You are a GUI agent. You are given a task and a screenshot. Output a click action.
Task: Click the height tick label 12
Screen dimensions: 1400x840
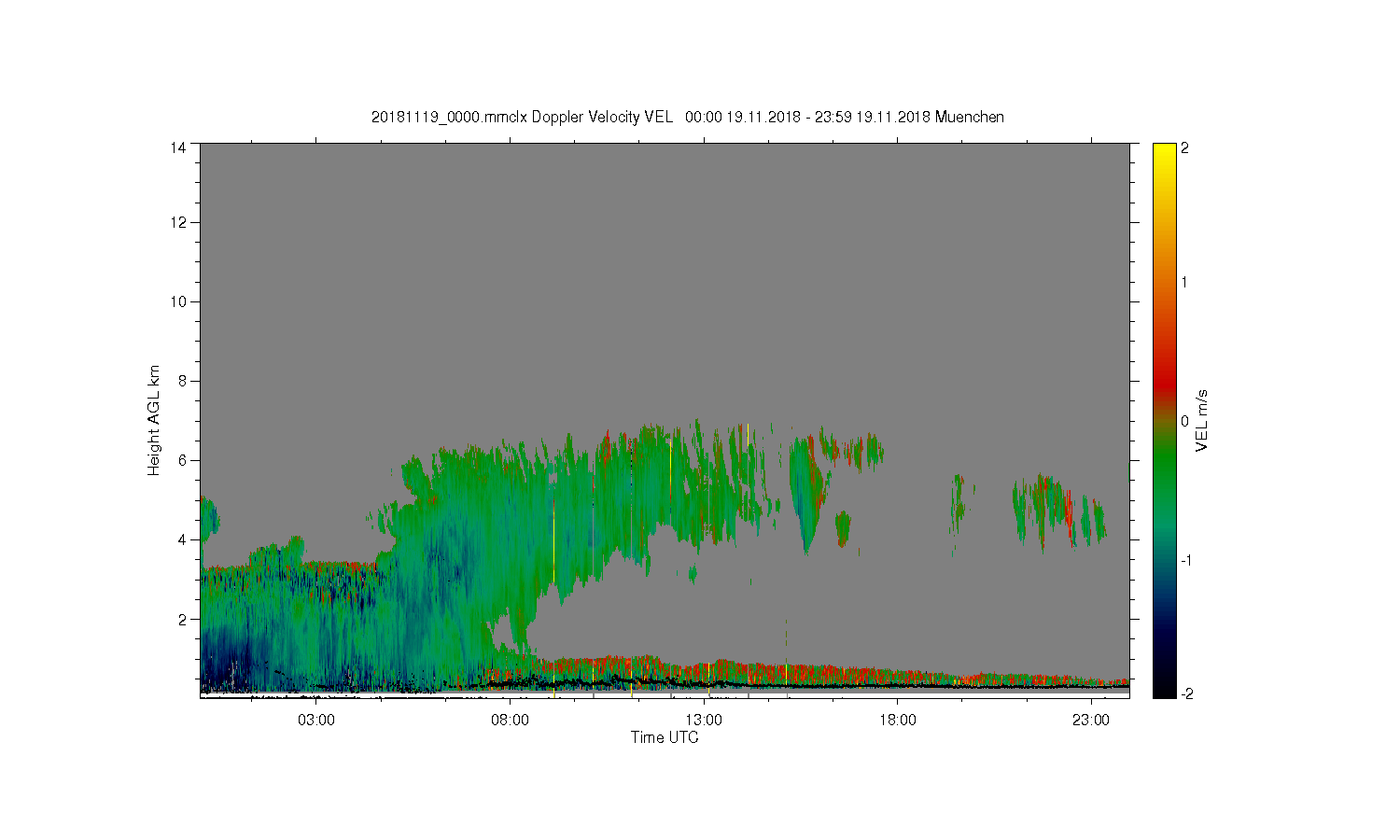(x=177, y=222)
